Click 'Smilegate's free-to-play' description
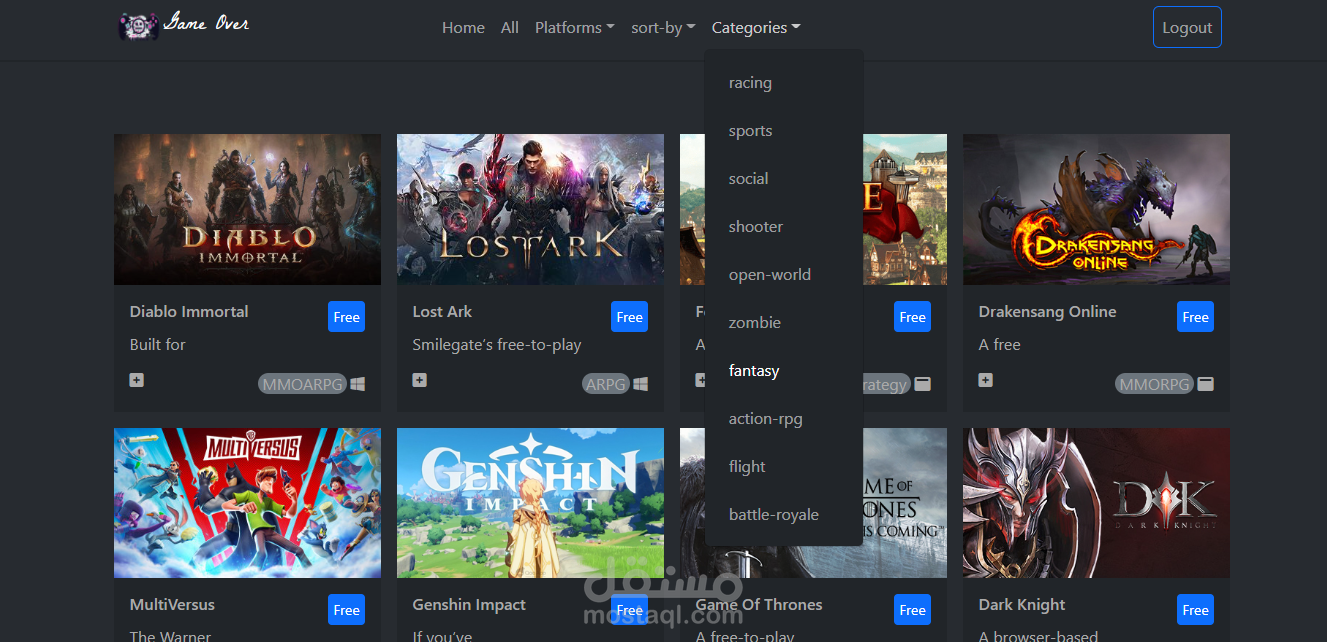1327x642 pixels. coord(497,345)
